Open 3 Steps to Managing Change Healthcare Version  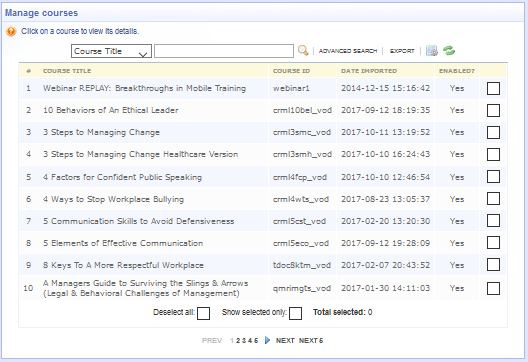[140, 154]
